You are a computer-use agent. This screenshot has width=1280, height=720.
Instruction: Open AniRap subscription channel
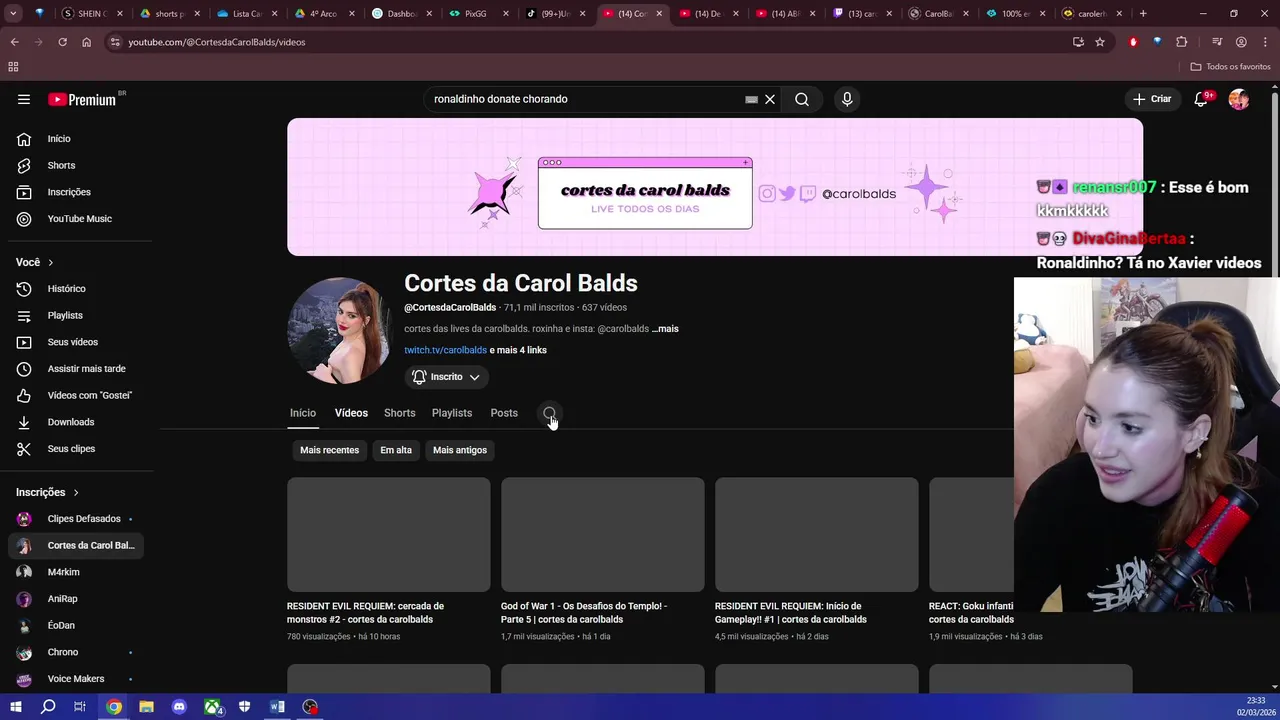(x=76, y=599)
